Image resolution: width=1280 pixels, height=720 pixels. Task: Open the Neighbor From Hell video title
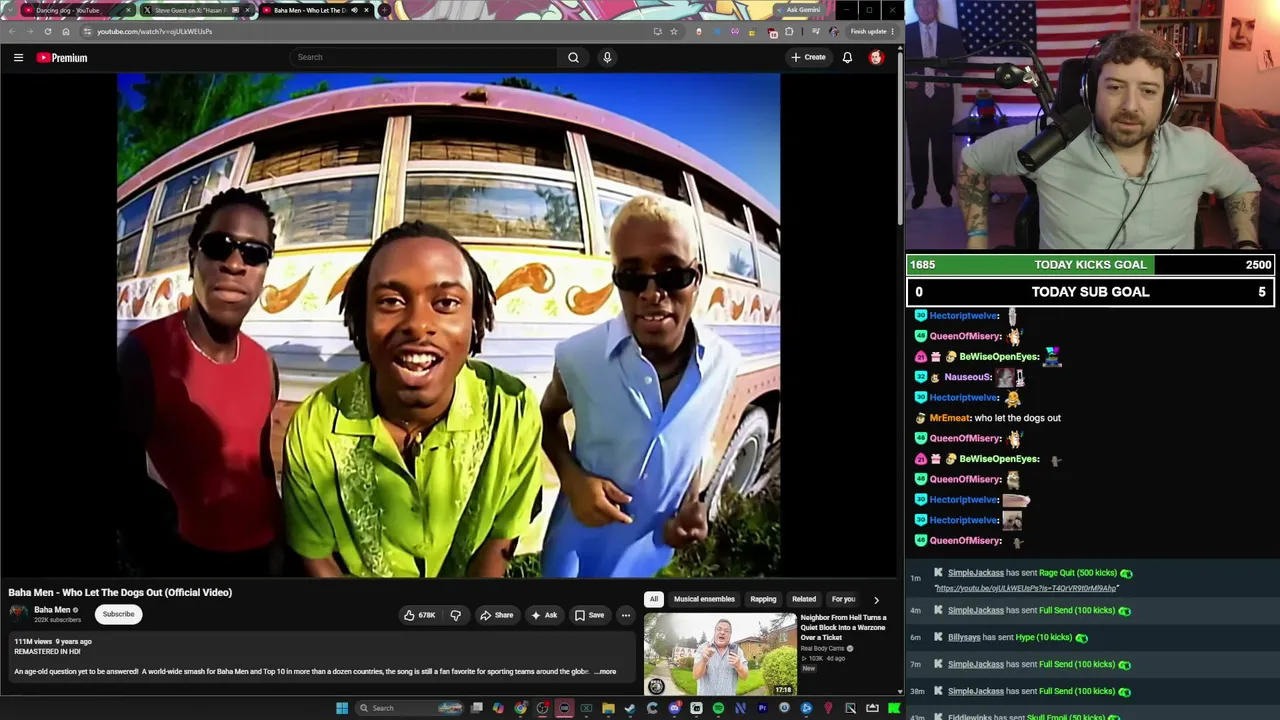pyautogui.click(x=843, y=627)
